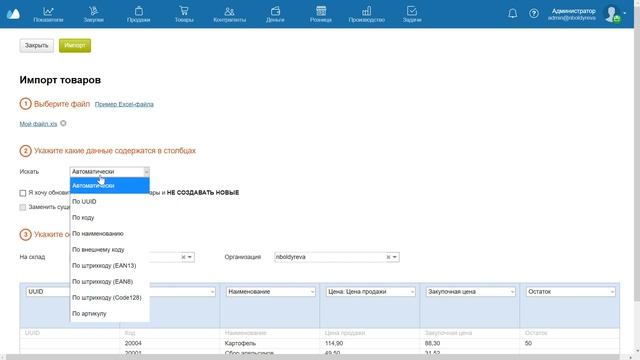This screenshot has height=360, width=640.
Task: Open the Показатели section
Action: tap(48, 14)
